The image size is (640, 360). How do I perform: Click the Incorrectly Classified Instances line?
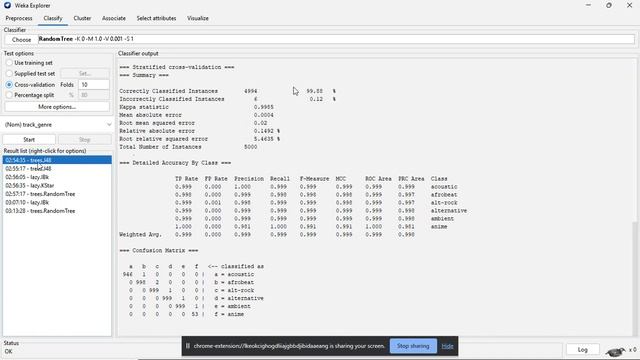pyautogui.click(x=227, y=99)
